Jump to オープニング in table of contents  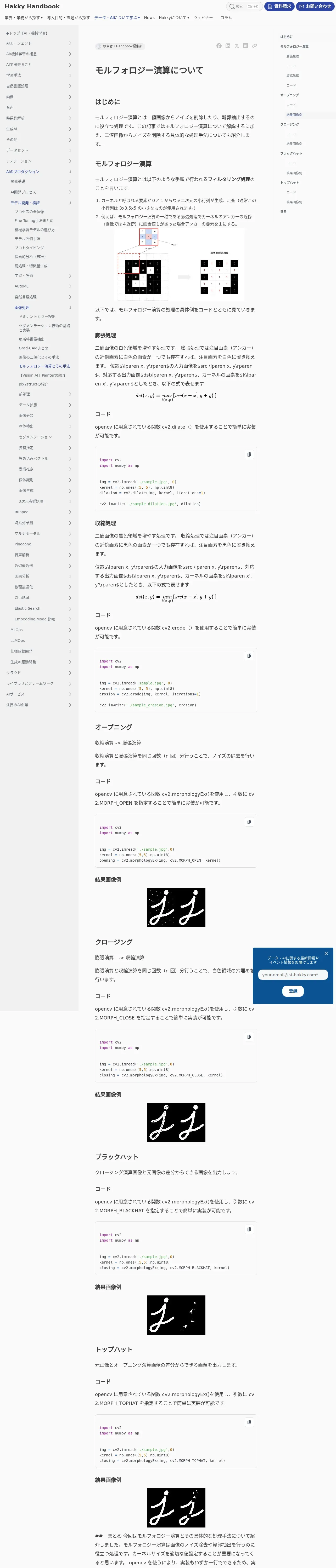pyautogui.click(x=290, y=95)
